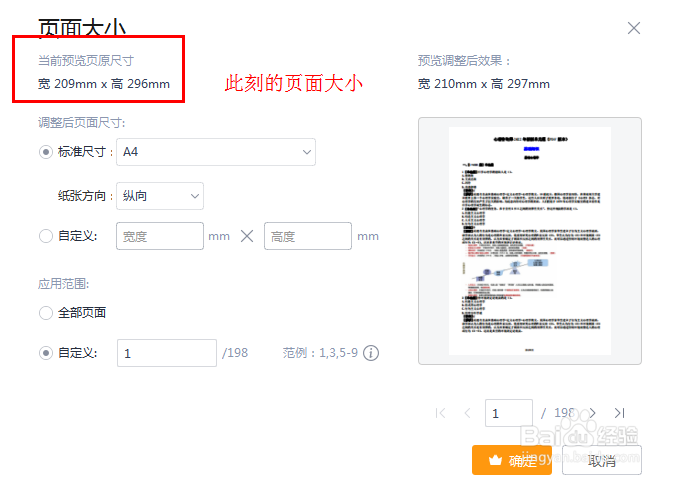The height and width of the screenshot is (481, 678).
Task: Click the 高度 custom height input field
Action: pyautogui.click(x=308, y=236)
